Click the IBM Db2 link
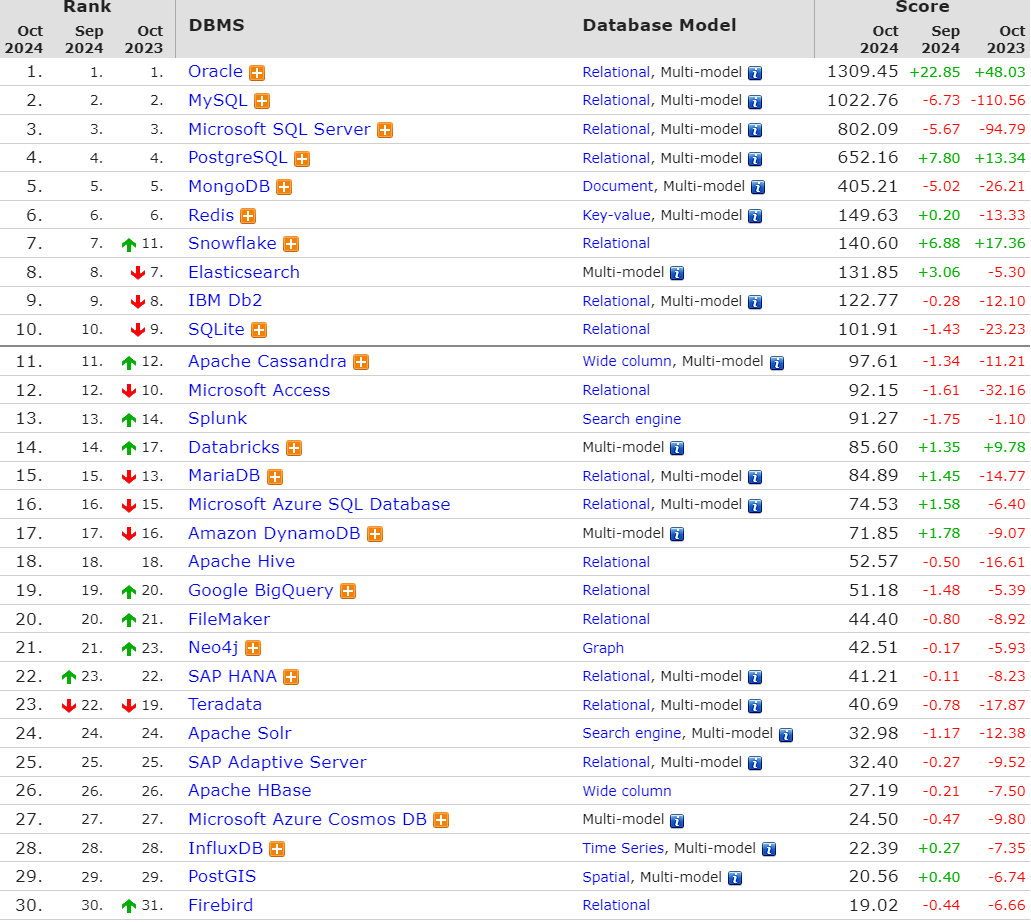1031x922 pixels. [225, 301]
